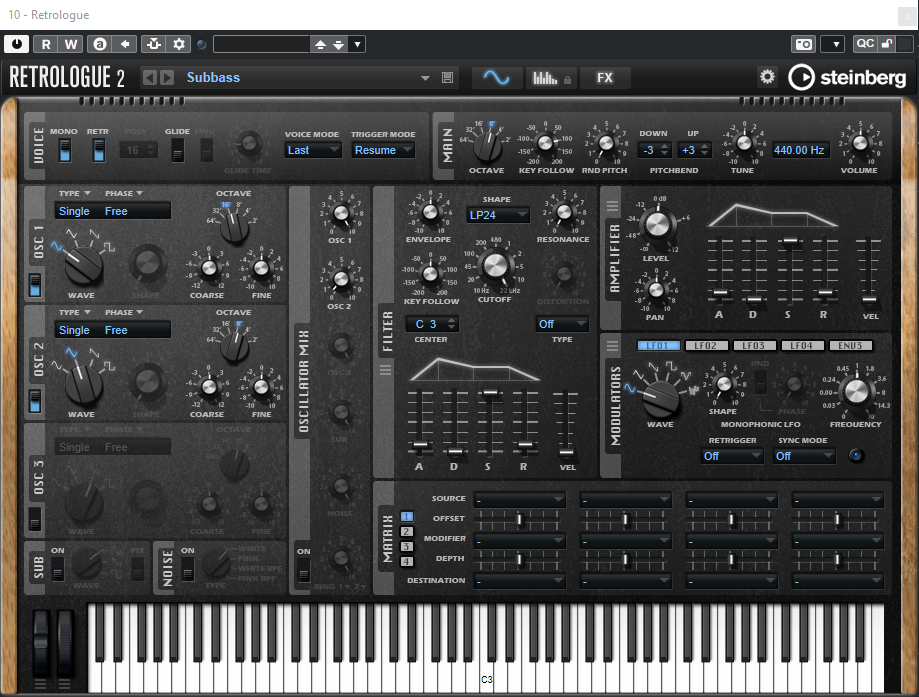Activate the plug-in power button icon
Image resolution: width=919 pixels, height=697 pixels.
(17, 44)
